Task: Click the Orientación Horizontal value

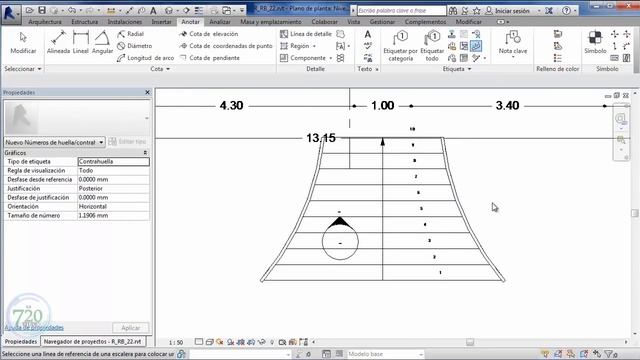Action: [113, 207]
